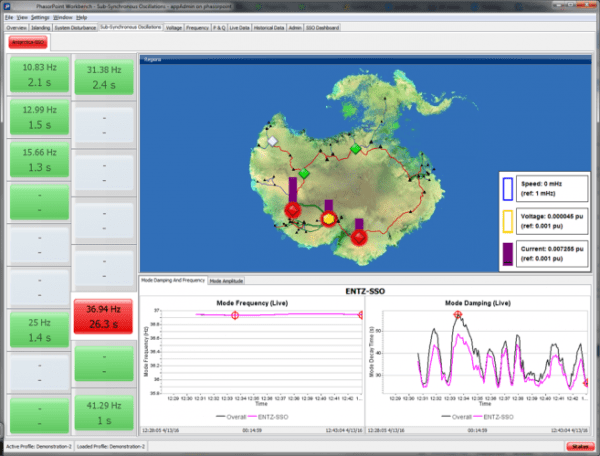
Task: Click the Speed: 0 mHz legend box
Action: [552, 188]
